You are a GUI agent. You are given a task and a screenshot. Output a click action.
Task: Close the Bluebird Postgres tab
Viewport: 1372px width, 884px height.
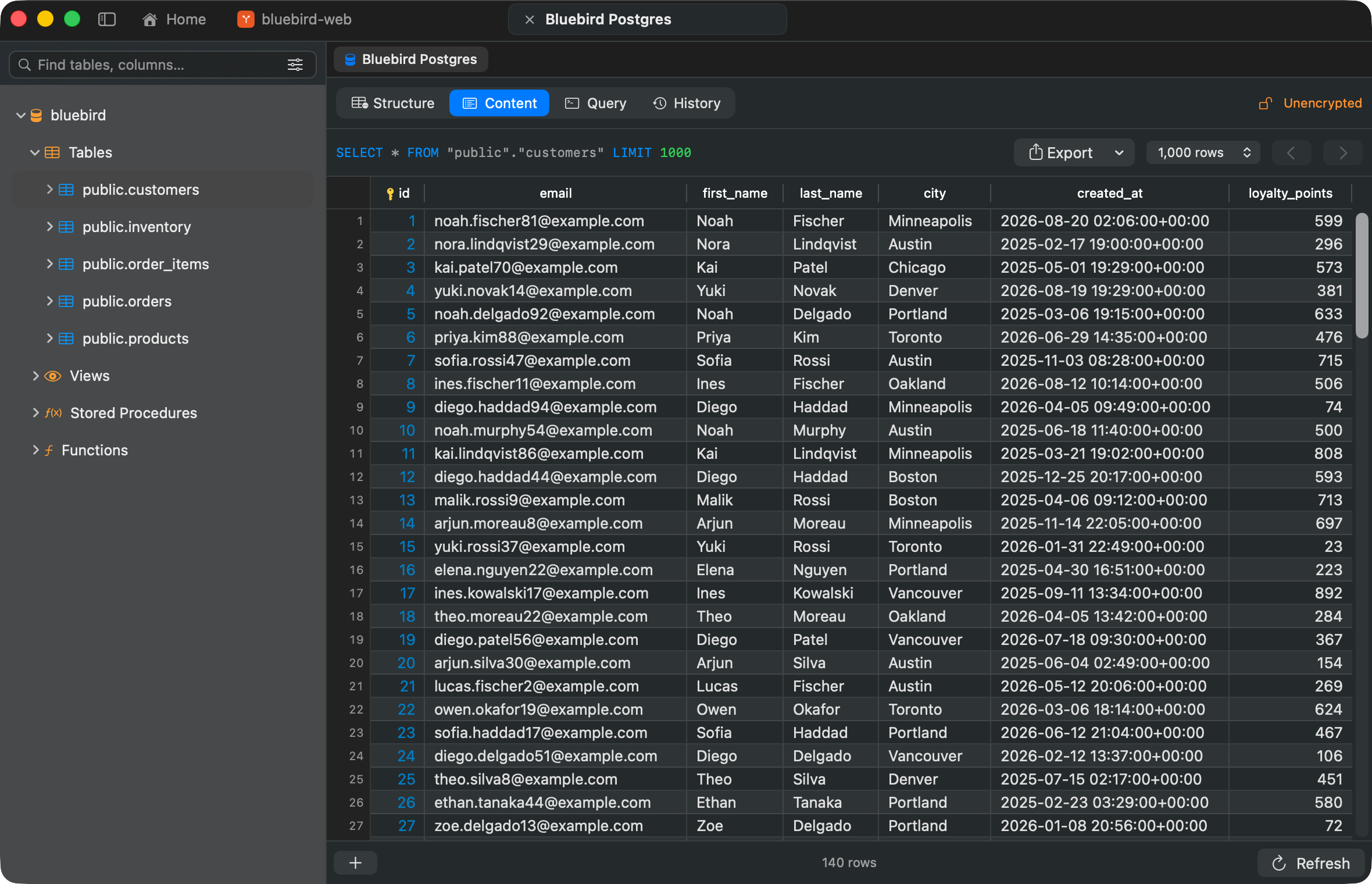tap(530, 19)
